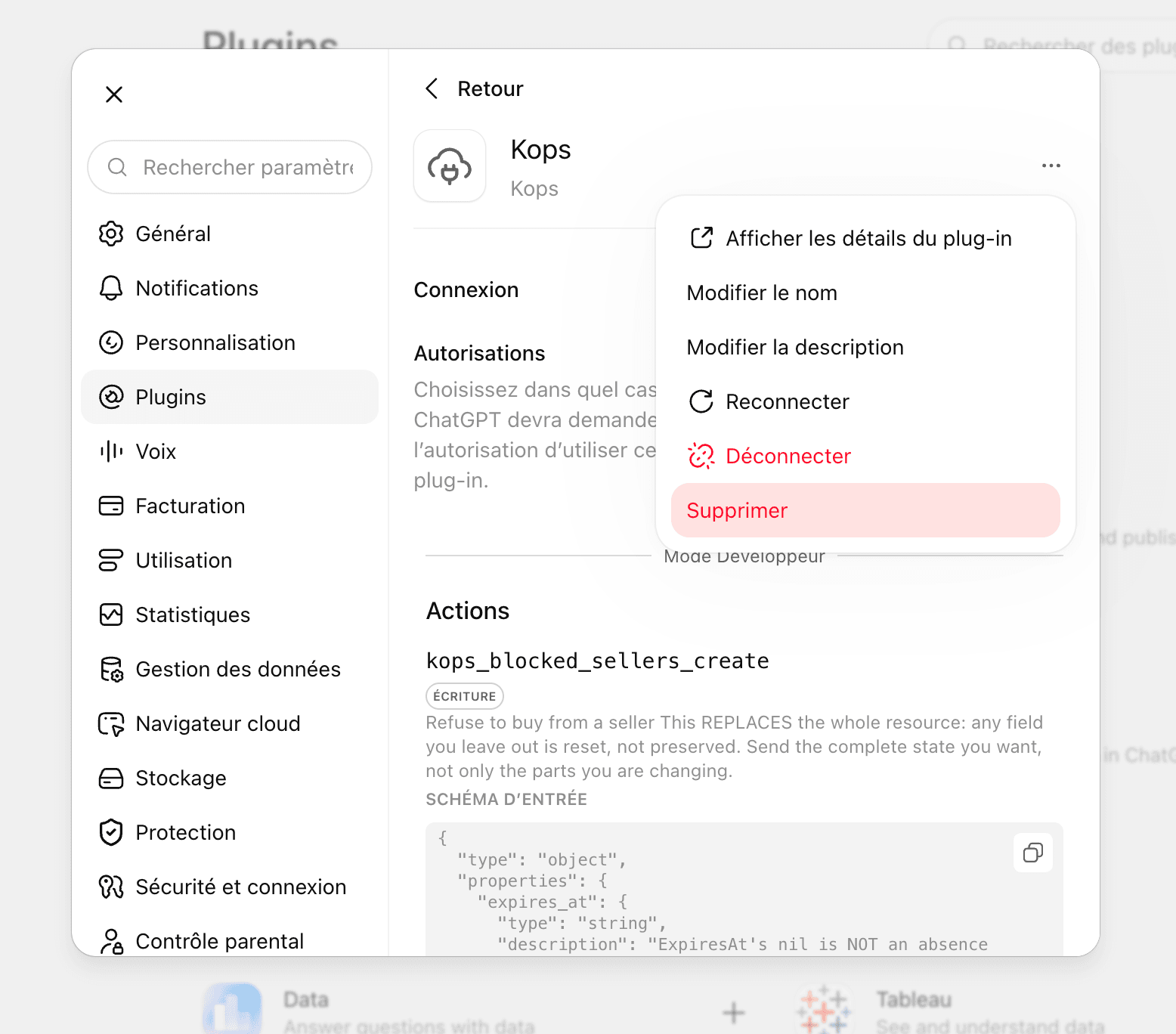Click Supprimer to delete the plug-in
1176x1034 pixels.
coord(865,510)
